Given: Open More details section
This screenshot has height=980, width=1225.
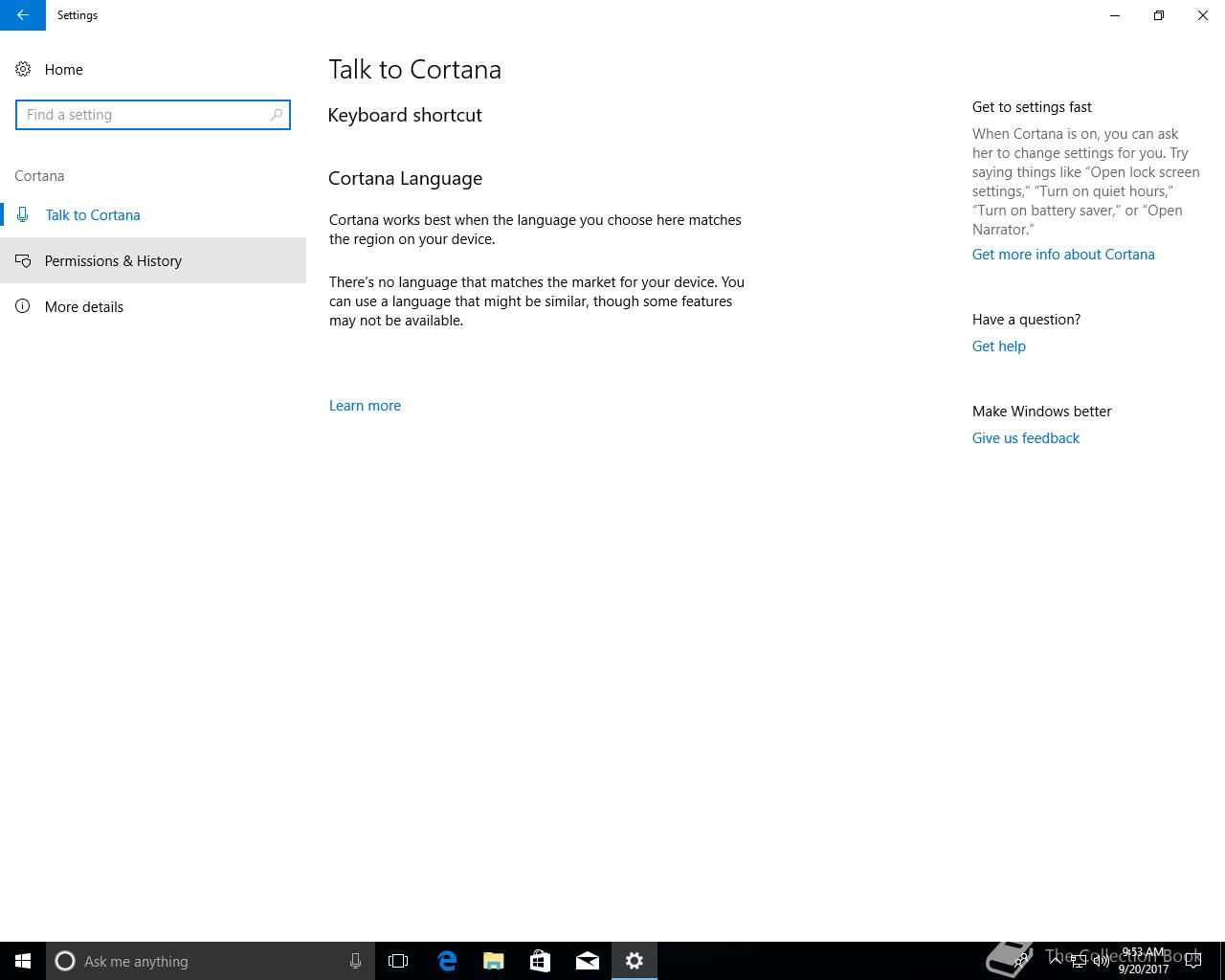Looking at the screenshot, I should coord(153,307).
